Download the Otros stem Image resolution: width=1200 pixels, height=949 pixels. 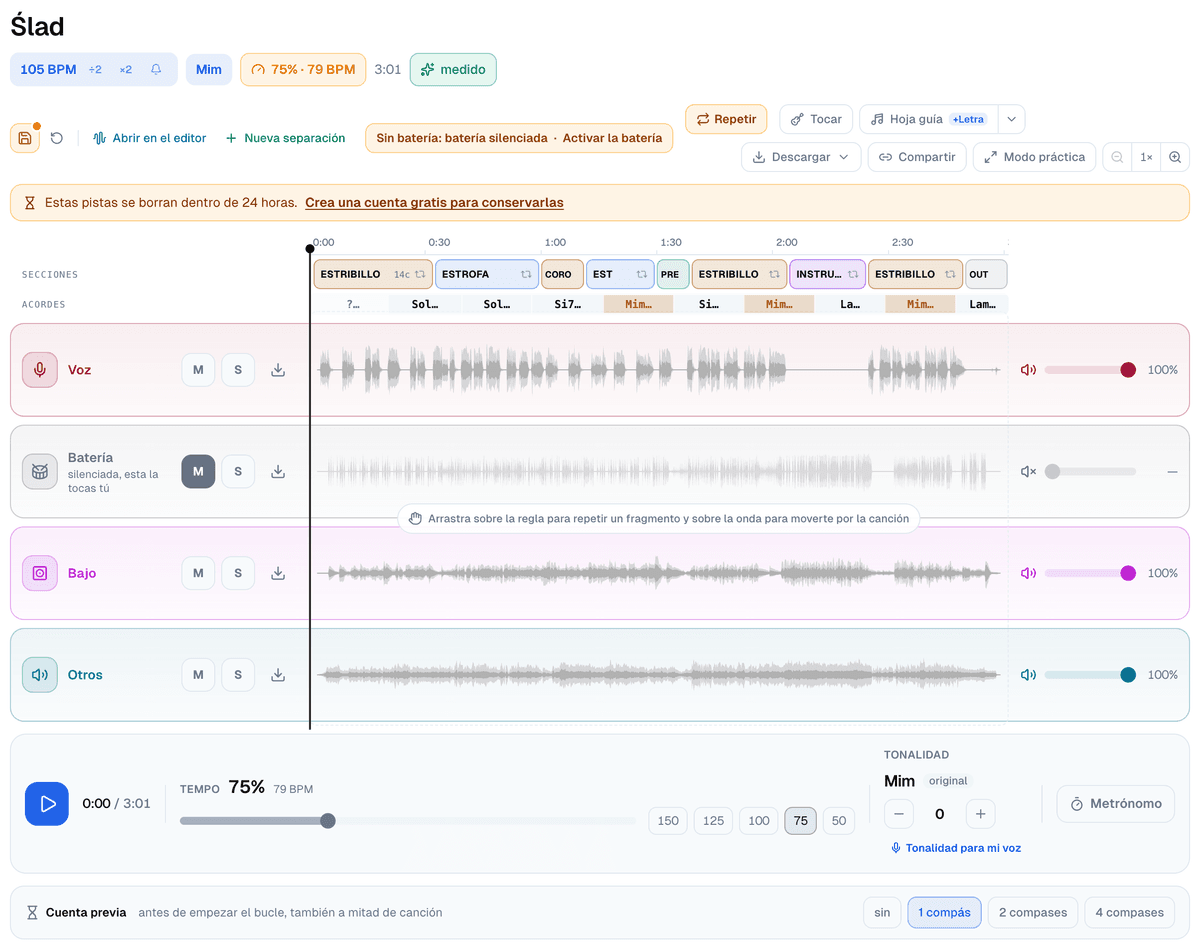click(278, 675)
